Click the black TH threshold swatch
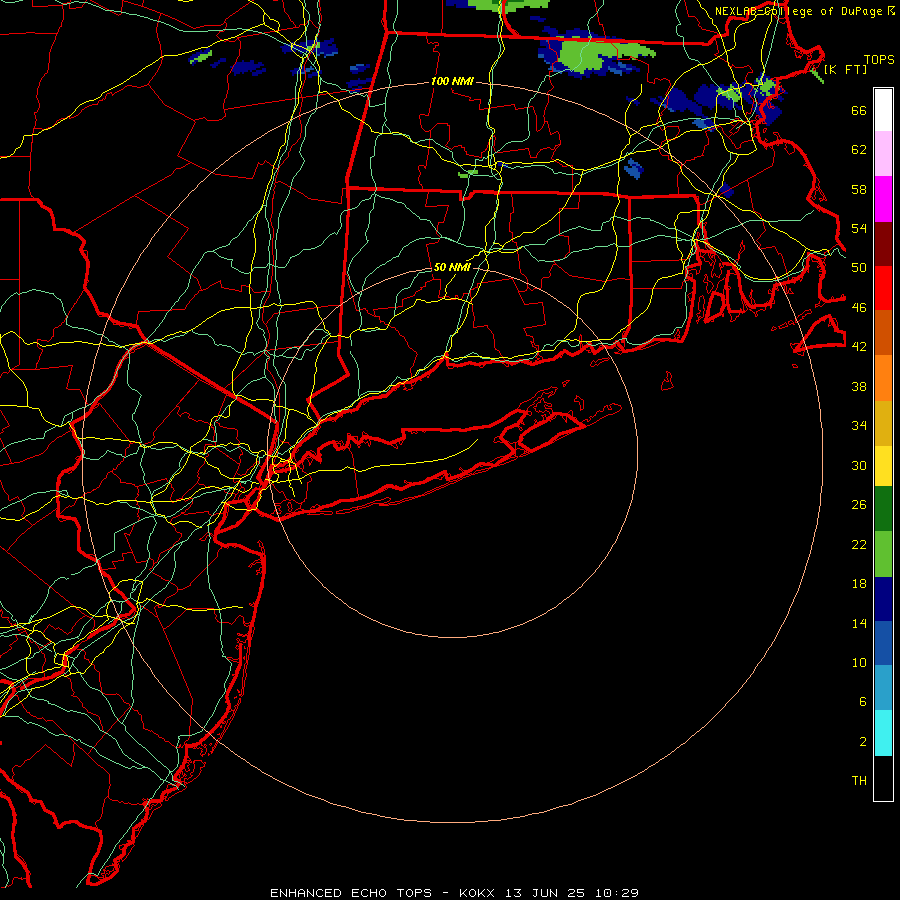This screenshot has width=900, height=900. tap(883, 778)
